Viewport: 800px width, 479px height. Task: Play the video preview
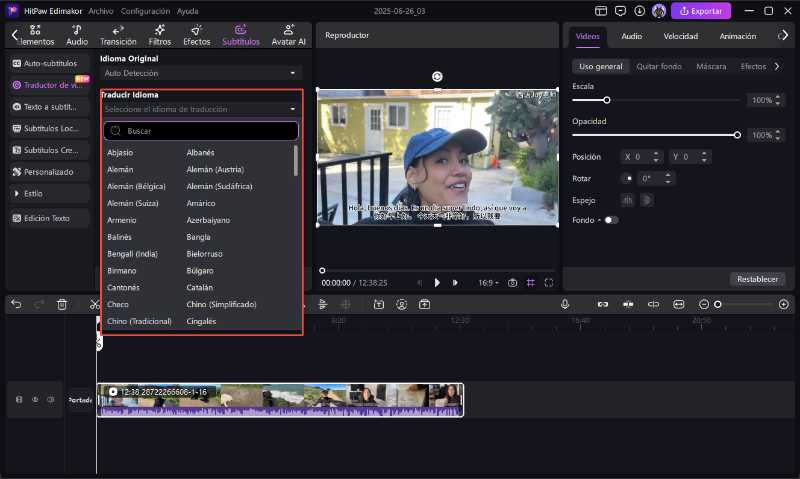(437, 283)
